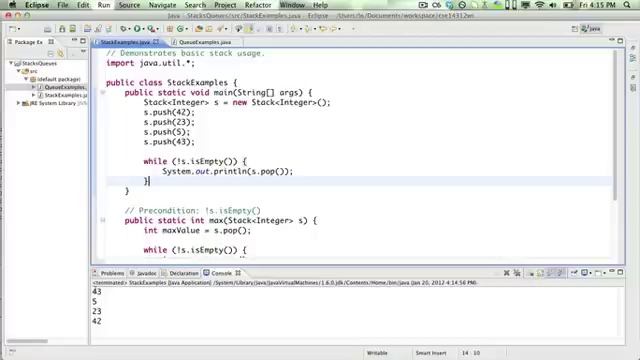Toggle Mark Occurrences highlighter in toolbar
This screenshot has height=360, width=640.
coord(248,29)
